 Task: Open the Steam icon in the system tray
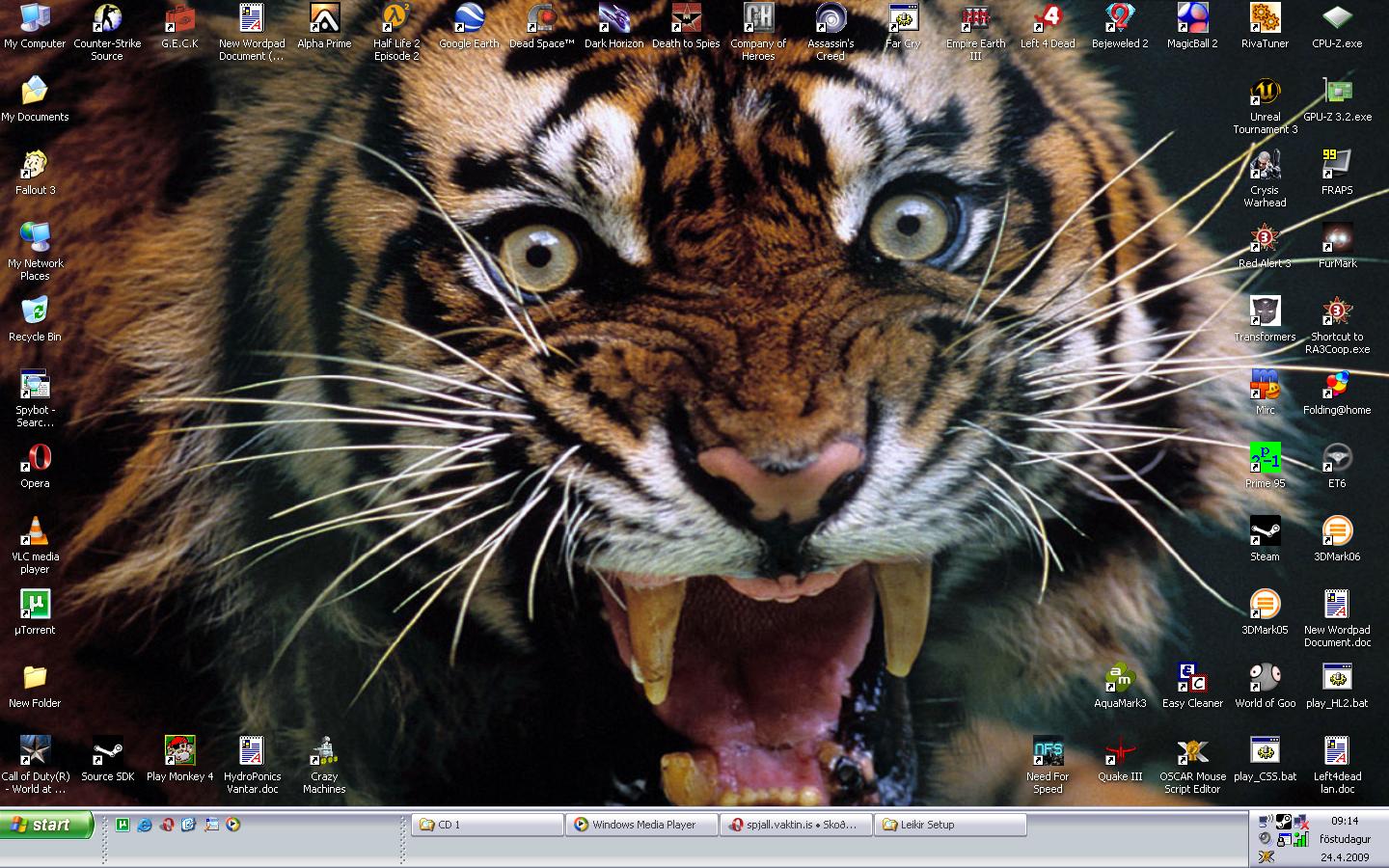coord(1283,822)
